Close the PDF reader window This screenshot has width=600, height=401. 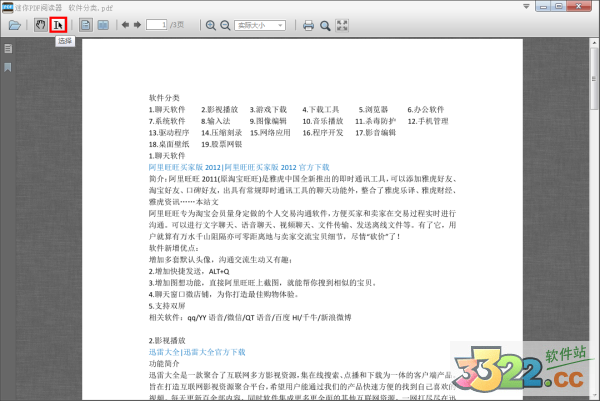coord(579,6)
